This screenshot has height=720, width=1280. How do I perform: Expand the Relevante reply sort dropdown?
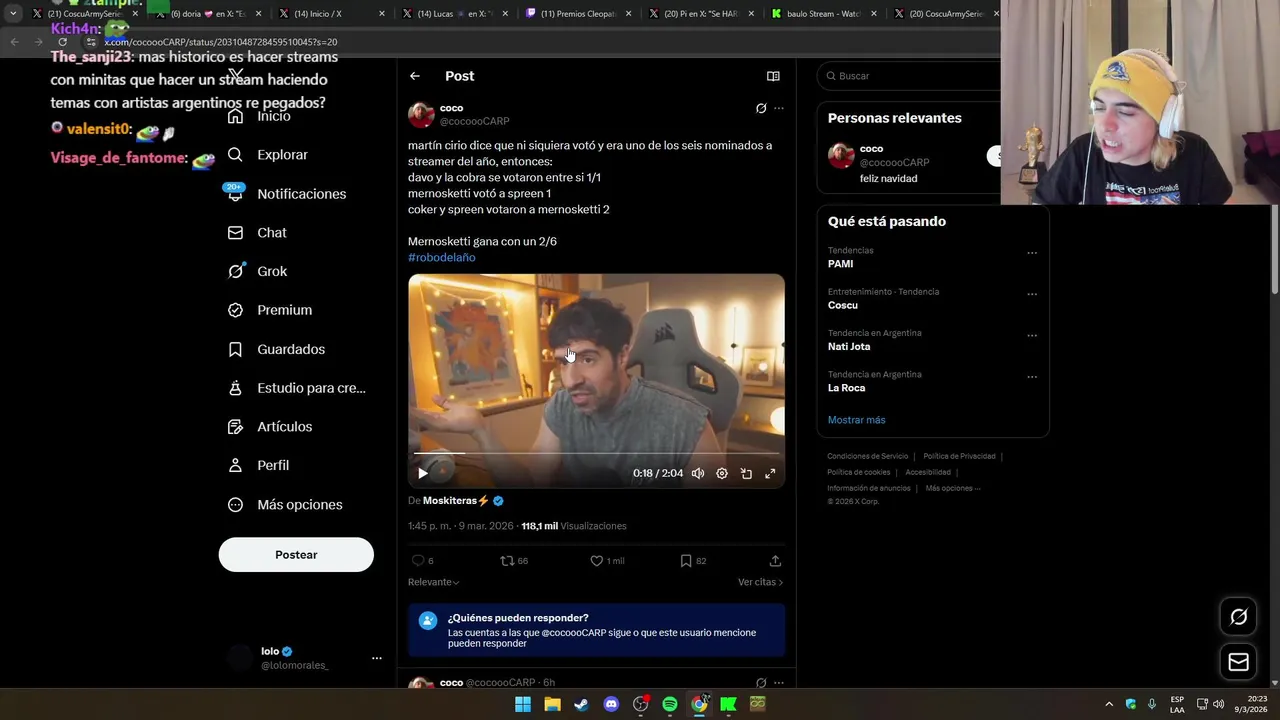point(433,582)
